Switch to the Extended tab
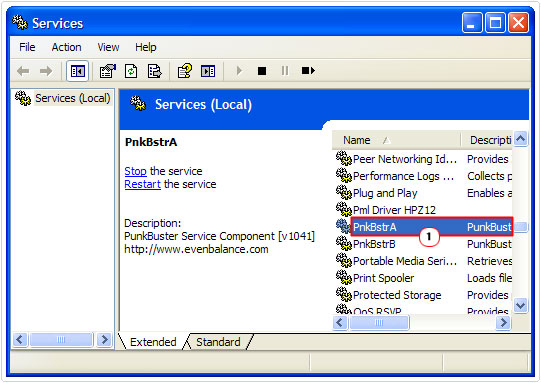Viewport: 541px width, 383px height. pyautogui.click(x=153, y=342)
